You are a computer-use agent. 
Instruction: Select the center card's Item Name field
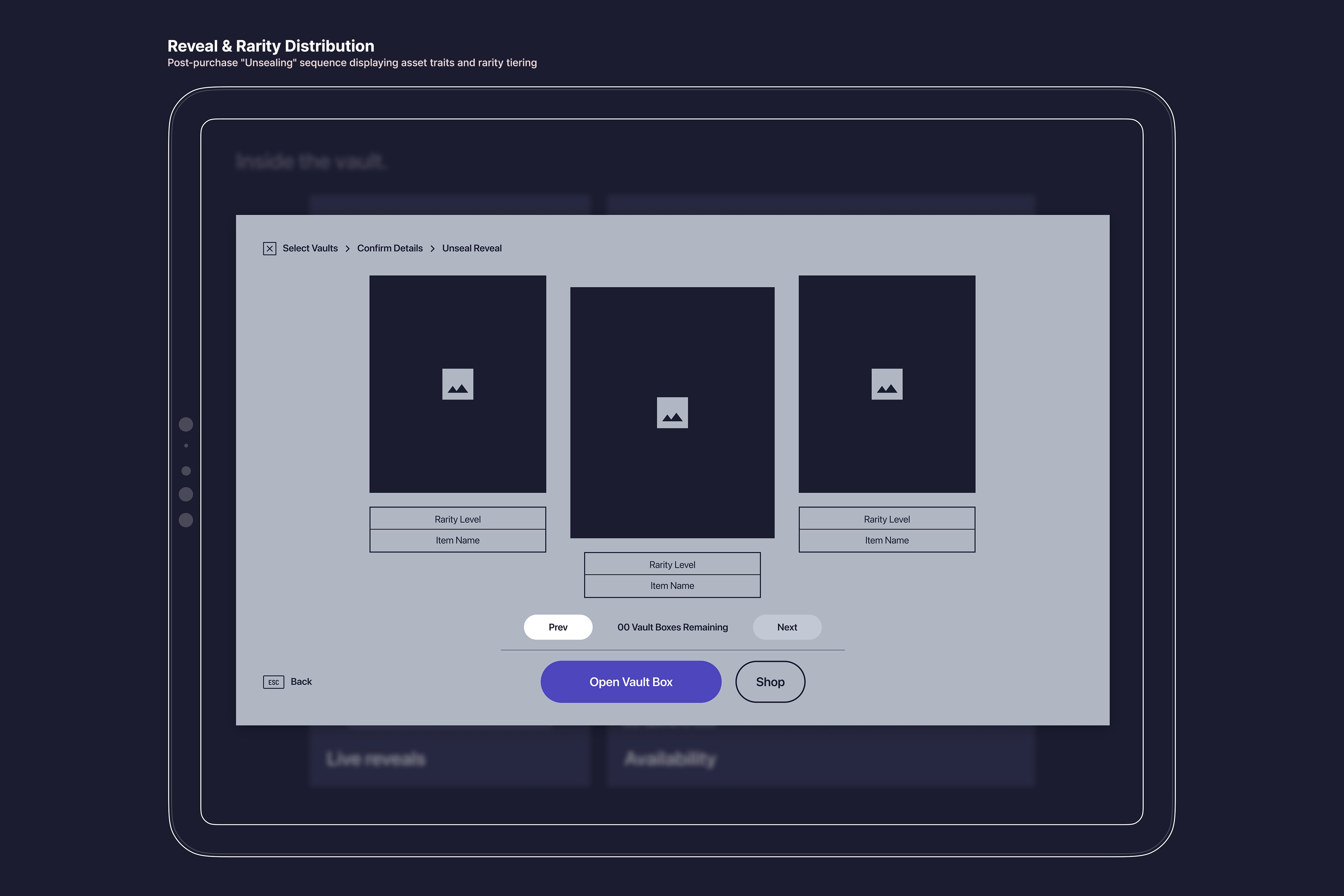[672, 586]
